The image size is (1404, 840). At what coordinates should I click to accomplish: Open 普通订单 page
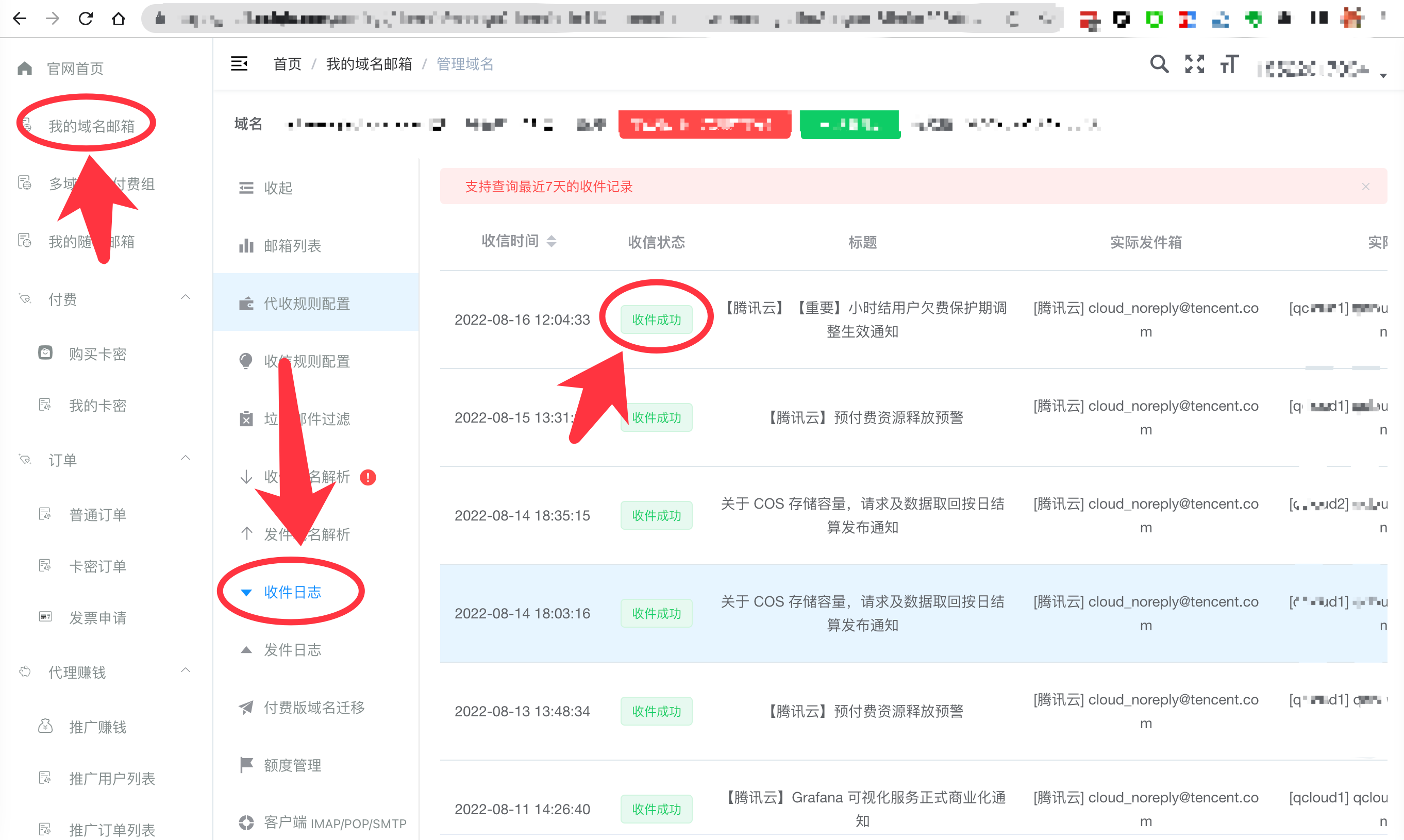click(x=97, y=514)
